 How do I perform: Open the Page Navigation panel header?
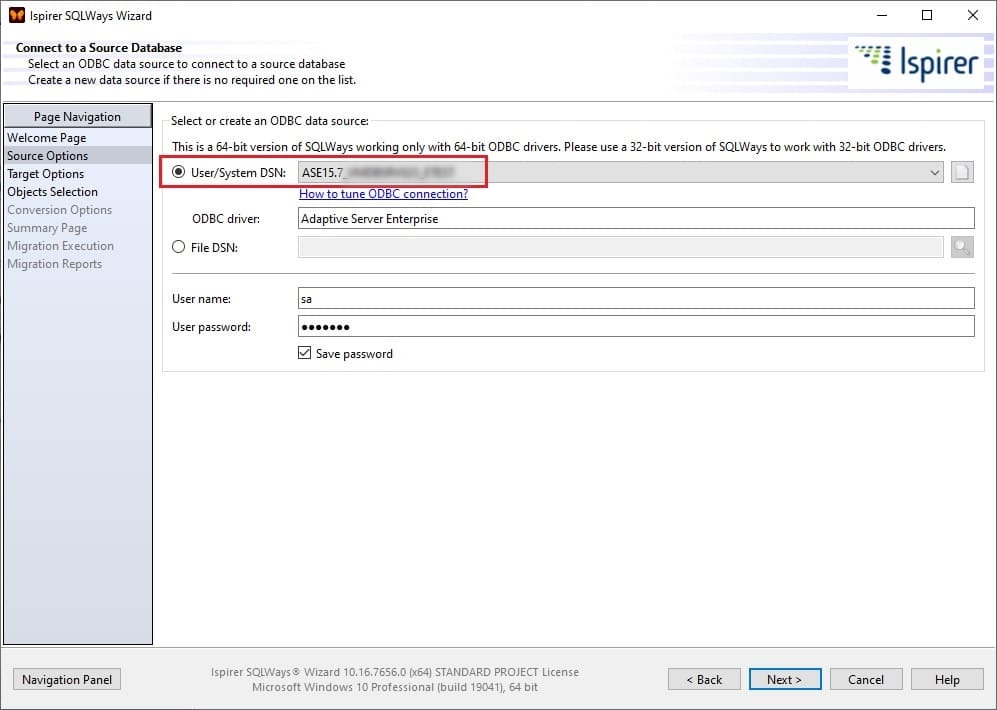(x=77, y=116)
